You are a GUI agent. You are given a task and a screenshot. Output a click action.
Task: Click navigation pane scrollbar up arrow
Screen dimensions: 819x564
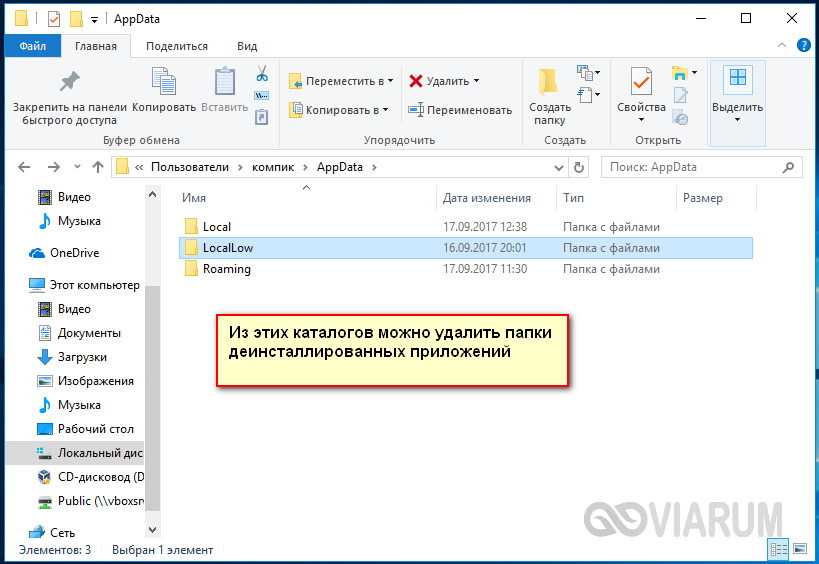[x=152, y=195]
